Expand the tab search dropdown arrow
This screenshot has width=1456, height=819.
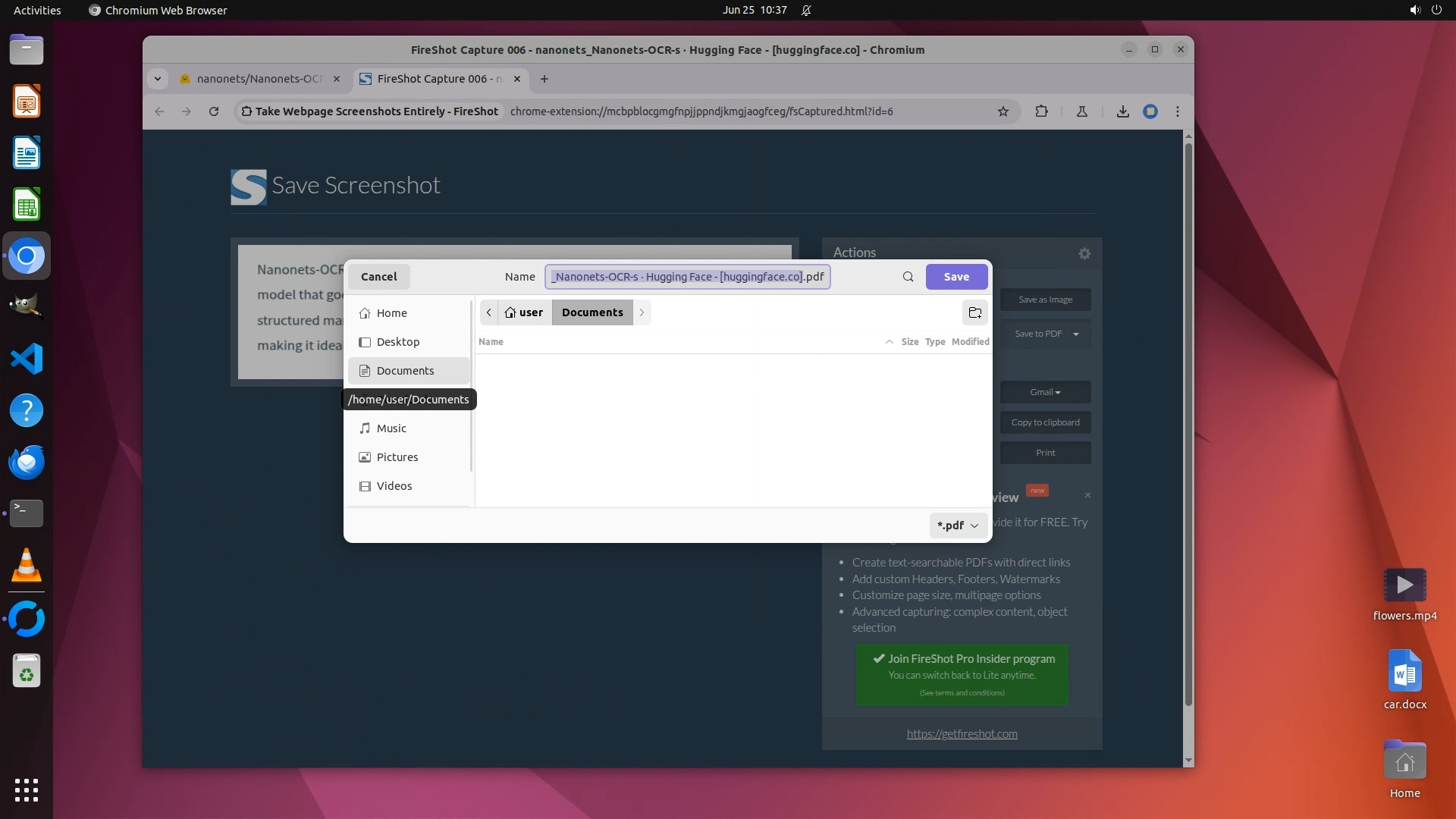[157, 79]
